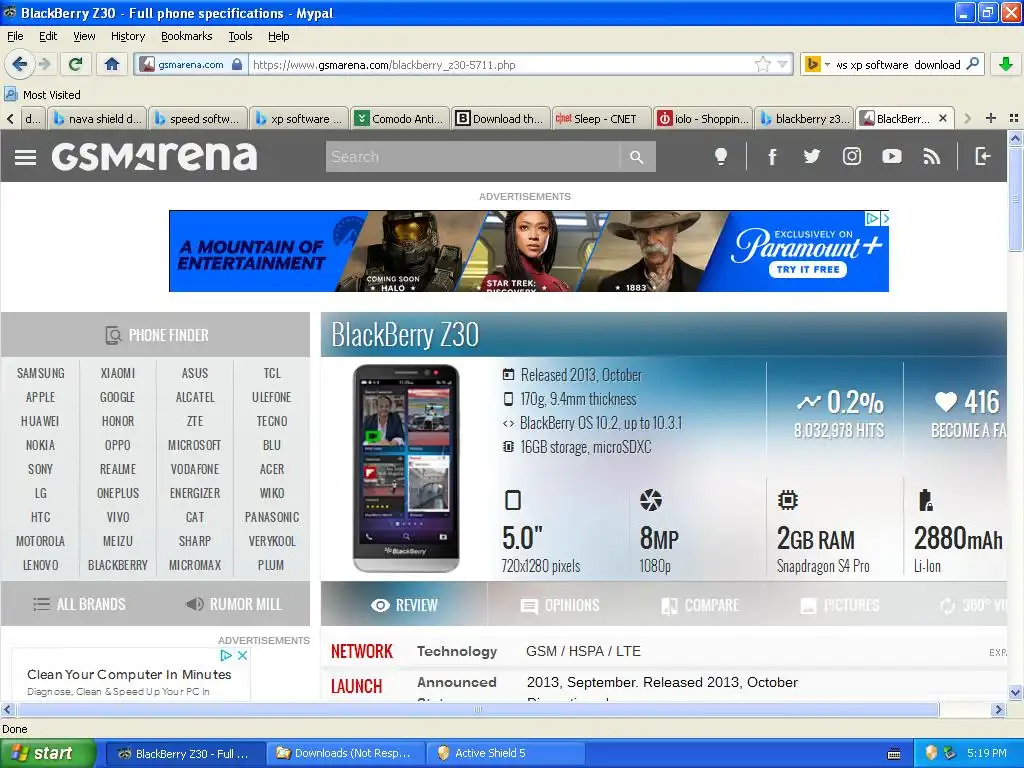The image size is (1024, 768).
Task: Open the browser home page icon
Action: pos(112,64)
